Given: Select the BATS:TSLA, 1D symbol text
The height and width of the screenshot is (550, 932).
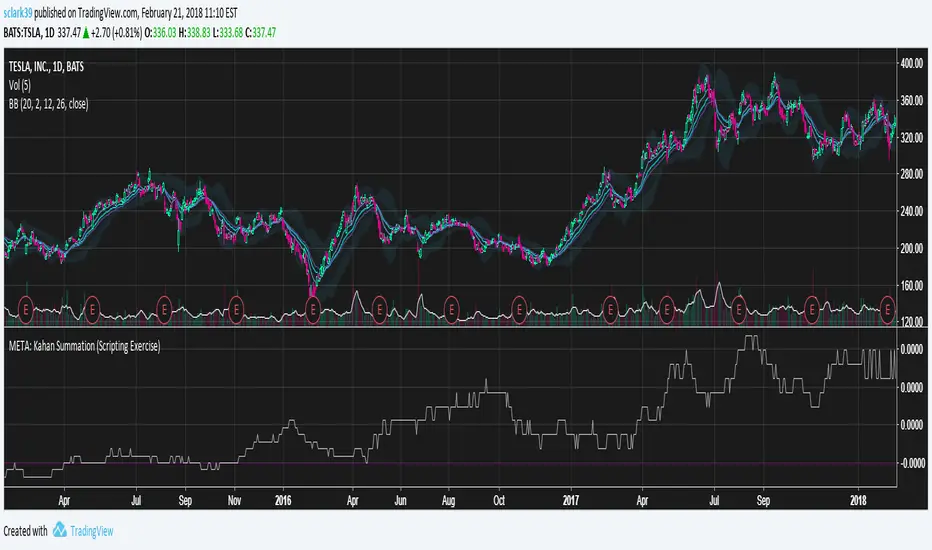Looking at the screenshot, I should click(x=29, y=33).
